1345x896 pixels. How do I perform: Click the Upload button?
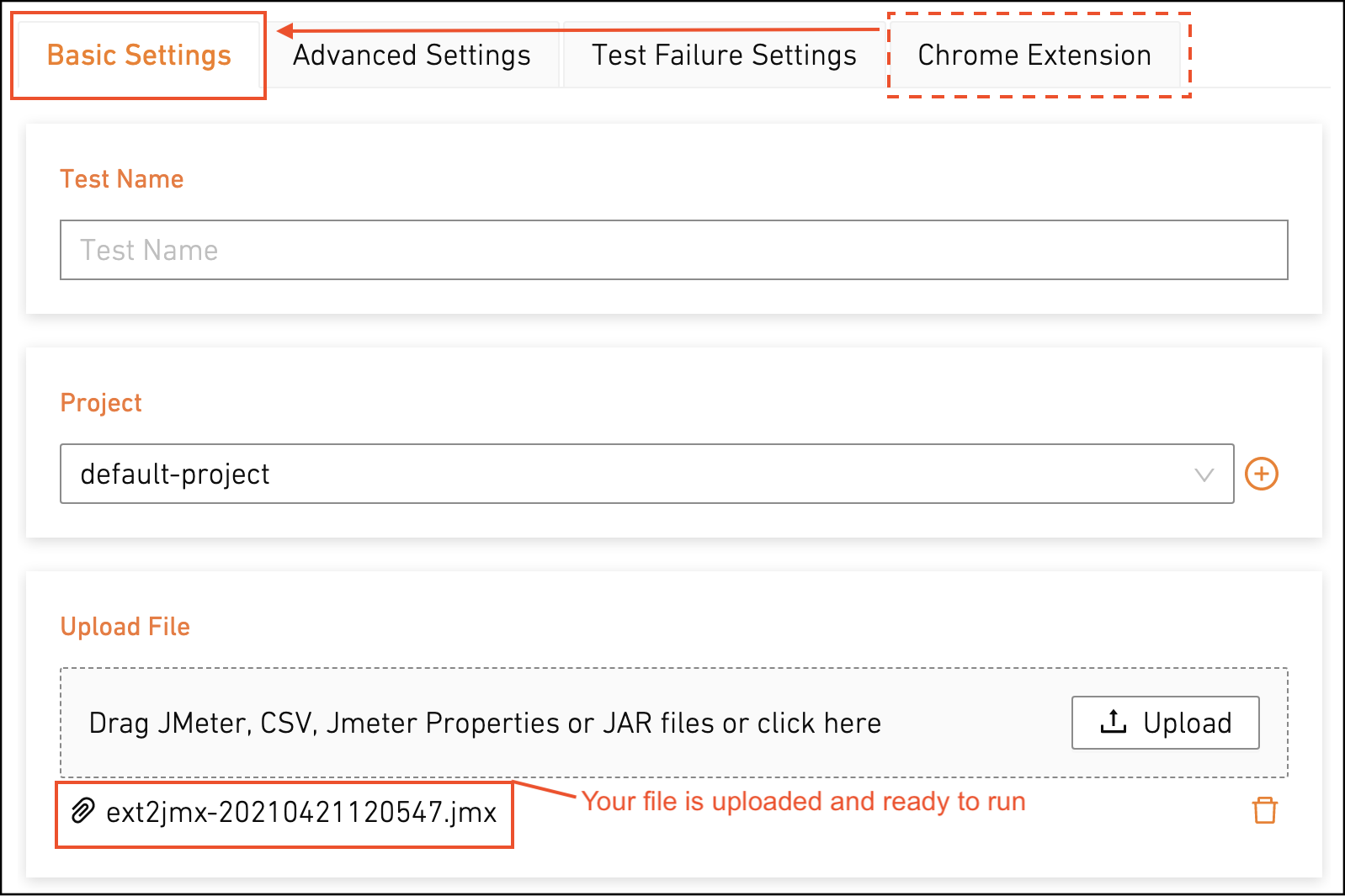pyautogui.click(x=1165, y=723)
